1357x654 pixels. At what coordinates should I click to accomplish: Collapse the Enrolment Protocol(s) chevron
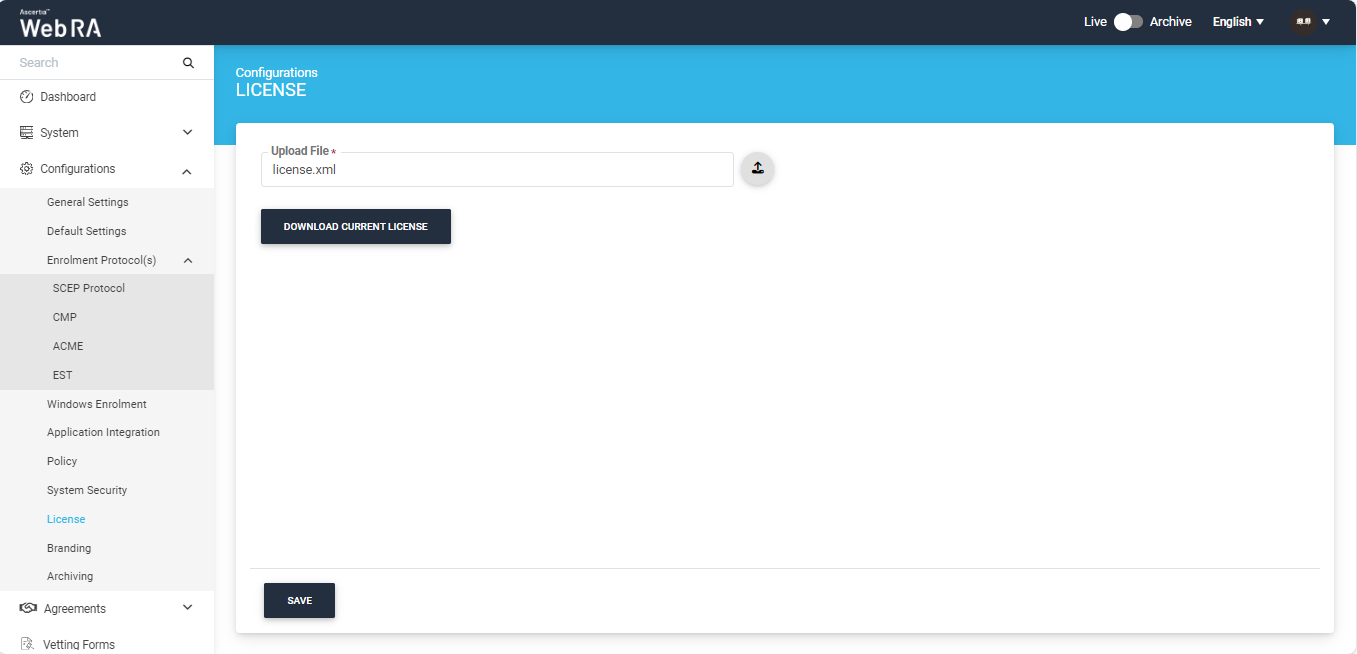coord(187,260)
